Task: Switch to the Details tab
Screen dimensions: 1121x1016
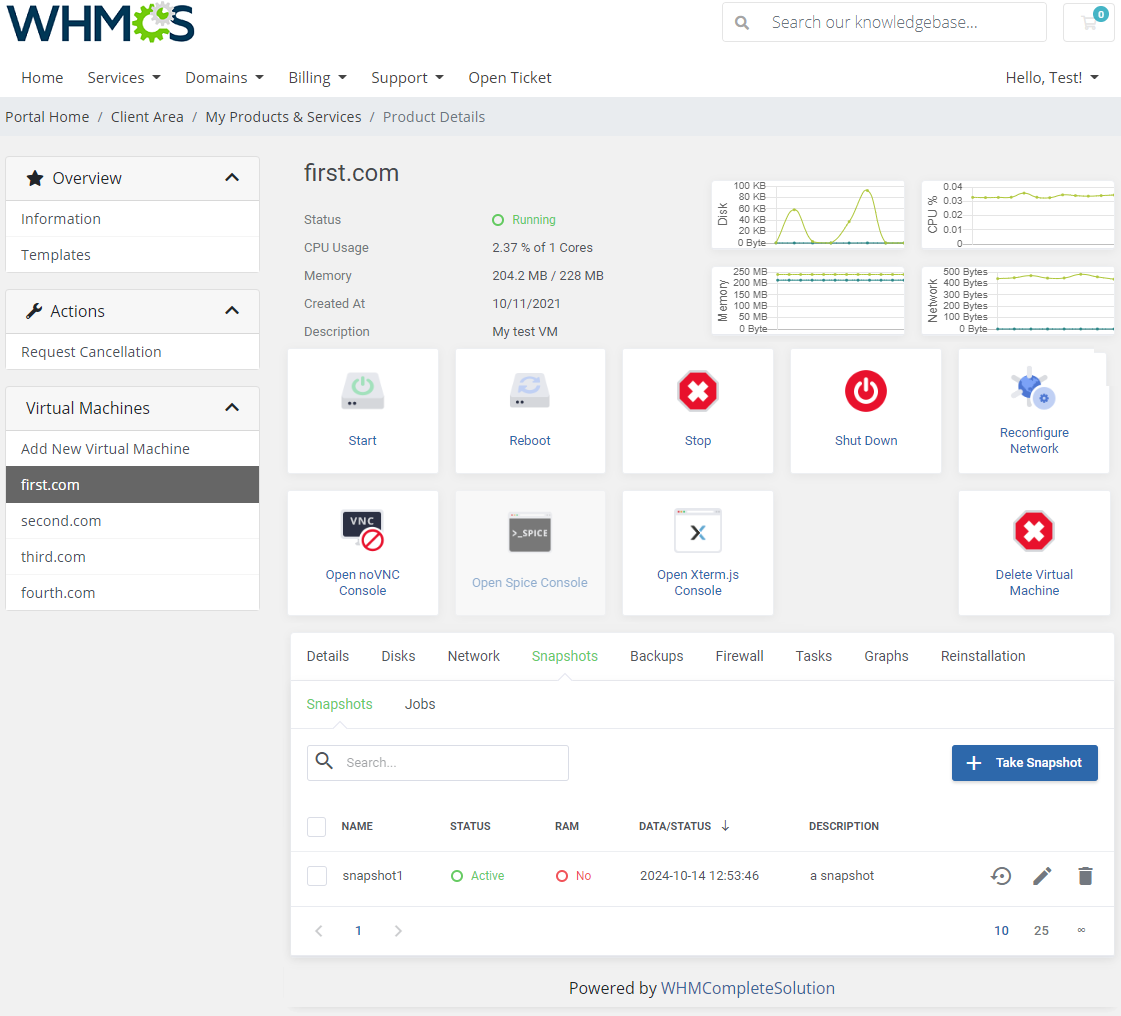Action: 327,656
